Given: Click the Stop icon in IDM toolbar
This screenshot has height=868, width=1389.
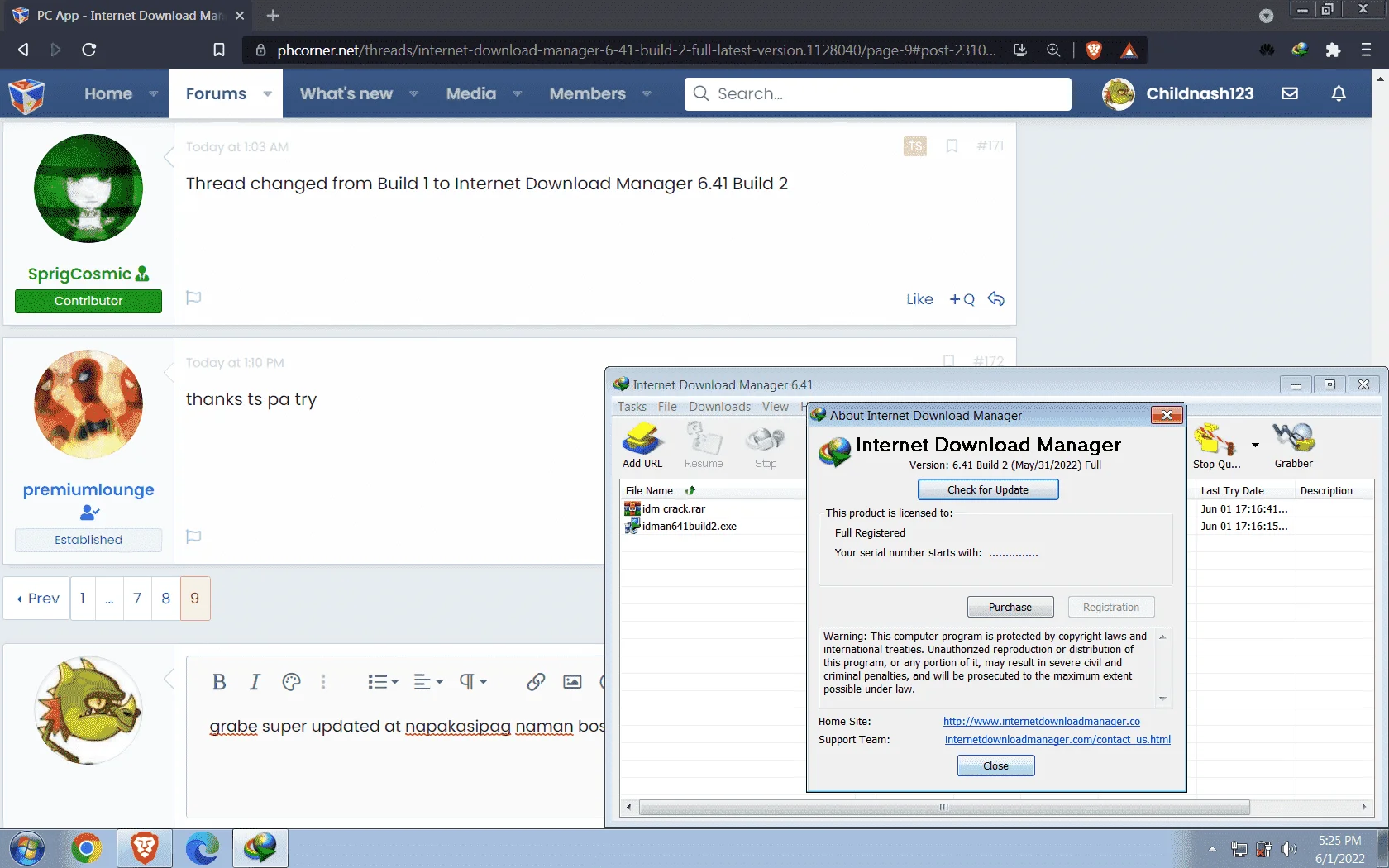Looking at the screenshot, I should (766, 446).
